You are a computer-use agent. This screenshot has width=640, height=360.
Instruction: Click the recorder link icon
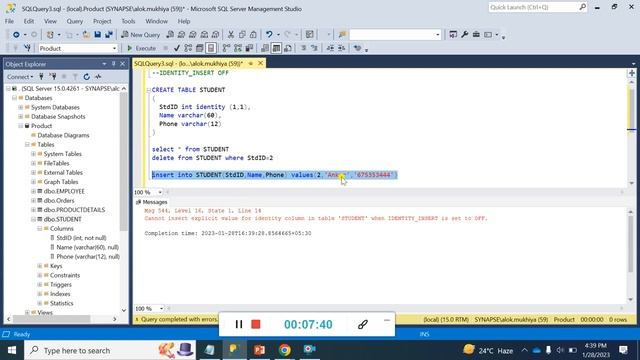coord(362,324)
